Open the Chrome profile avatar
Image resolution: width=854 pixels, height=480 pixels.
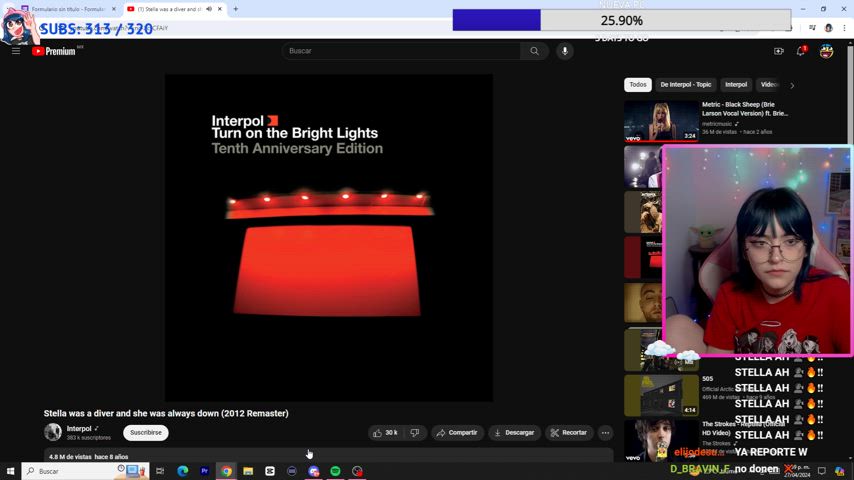click(x=828, y=28)
